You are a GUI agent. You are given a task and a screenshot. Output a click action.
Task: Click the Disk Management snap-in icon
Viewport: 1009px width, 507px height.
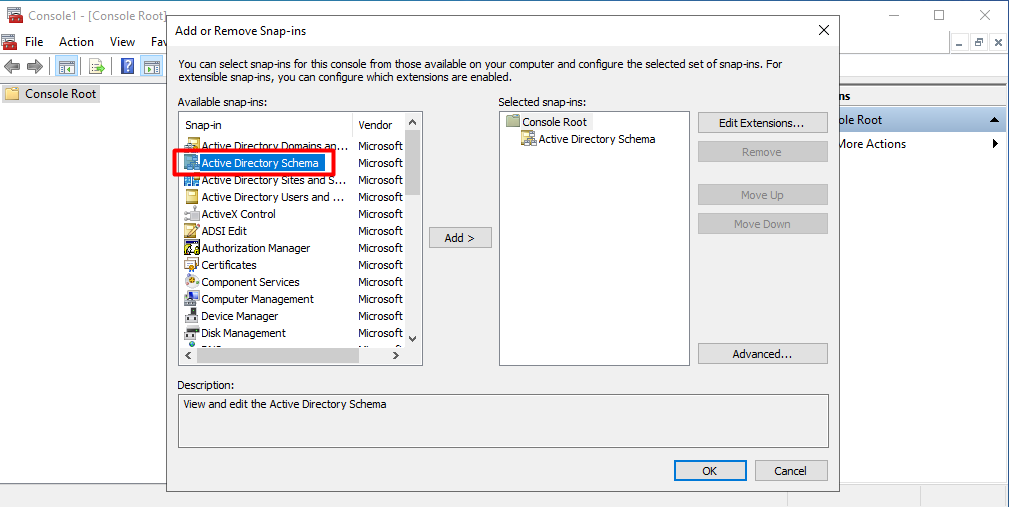[192, 333]
